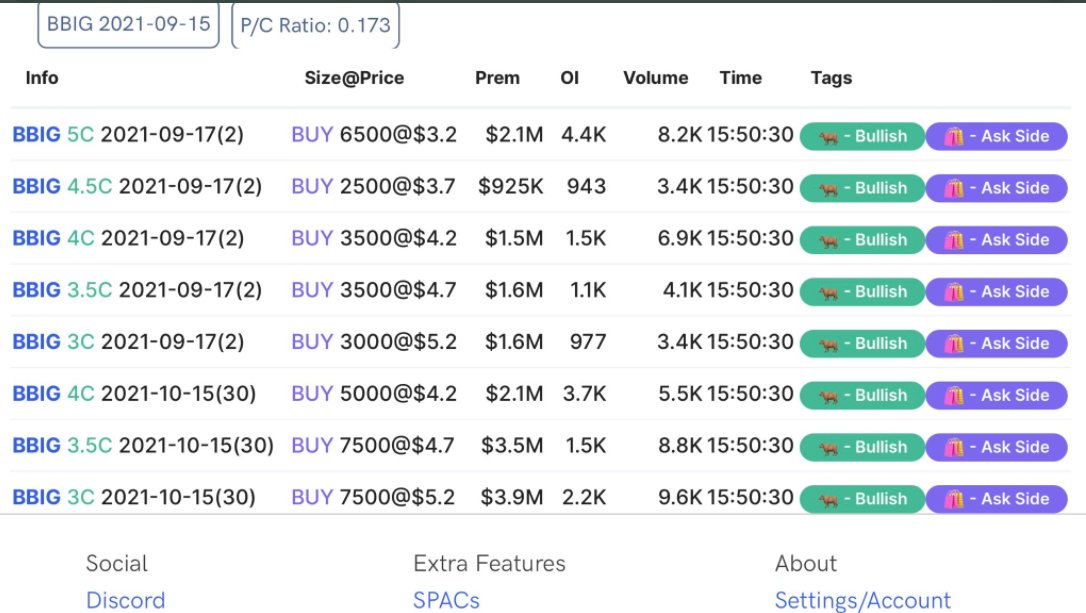Click the 5C strike label
1086x613 pixels.
pos(80,134)
